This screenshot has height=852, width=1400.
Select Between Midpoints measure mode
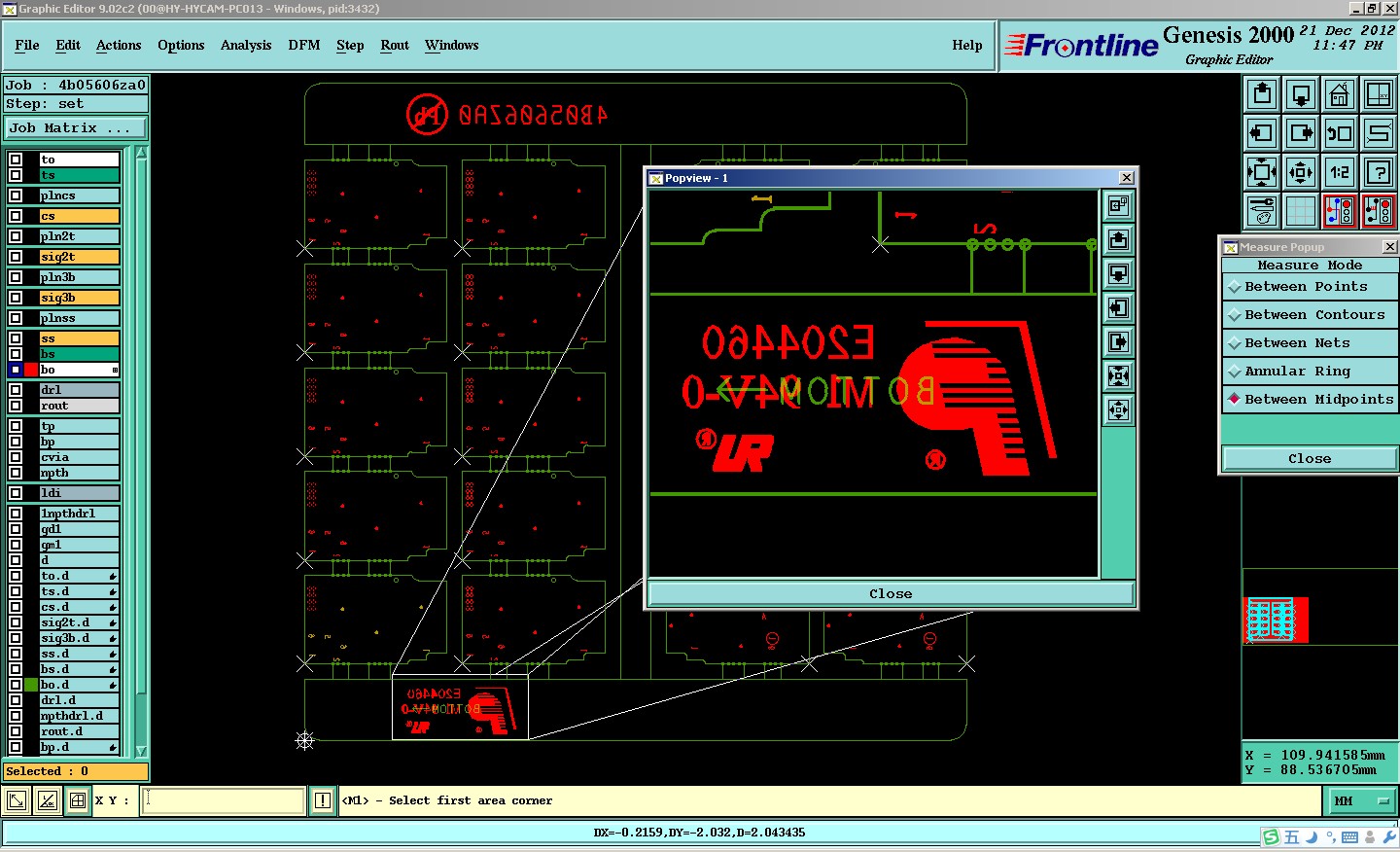1310,400
